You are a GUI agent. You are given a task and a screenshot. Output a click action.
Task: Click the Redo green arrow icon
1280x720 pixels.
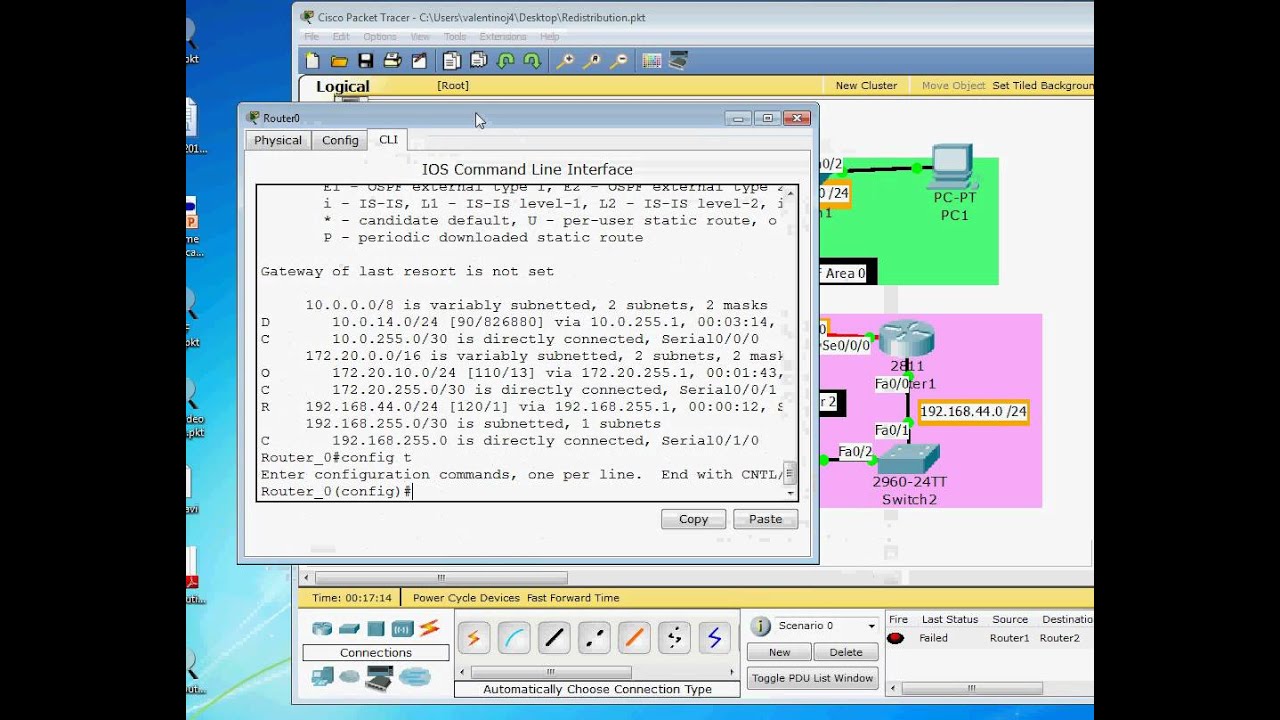pos(532,61)
